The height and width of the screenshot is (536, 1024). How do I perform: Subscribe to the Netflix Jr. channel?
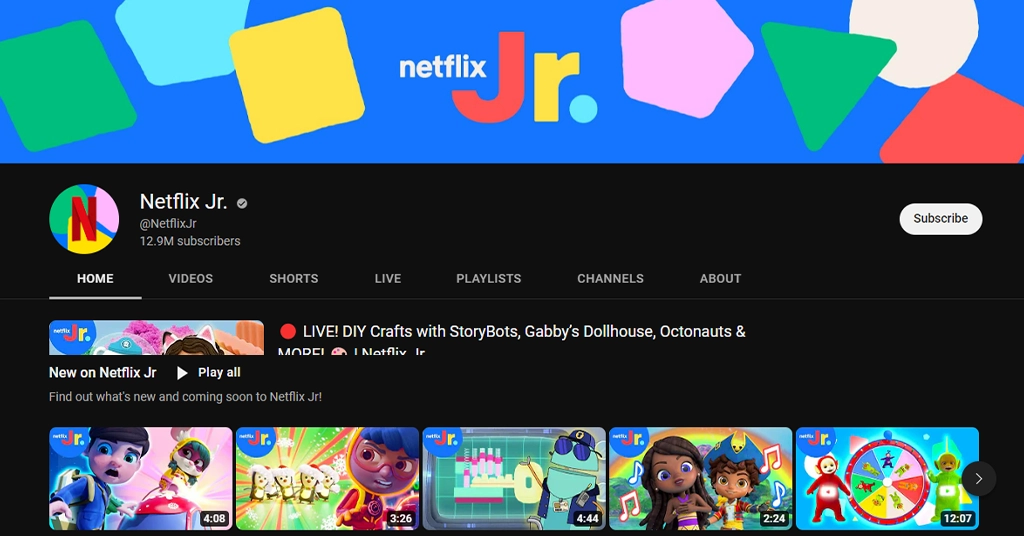[x=940, y=219]
